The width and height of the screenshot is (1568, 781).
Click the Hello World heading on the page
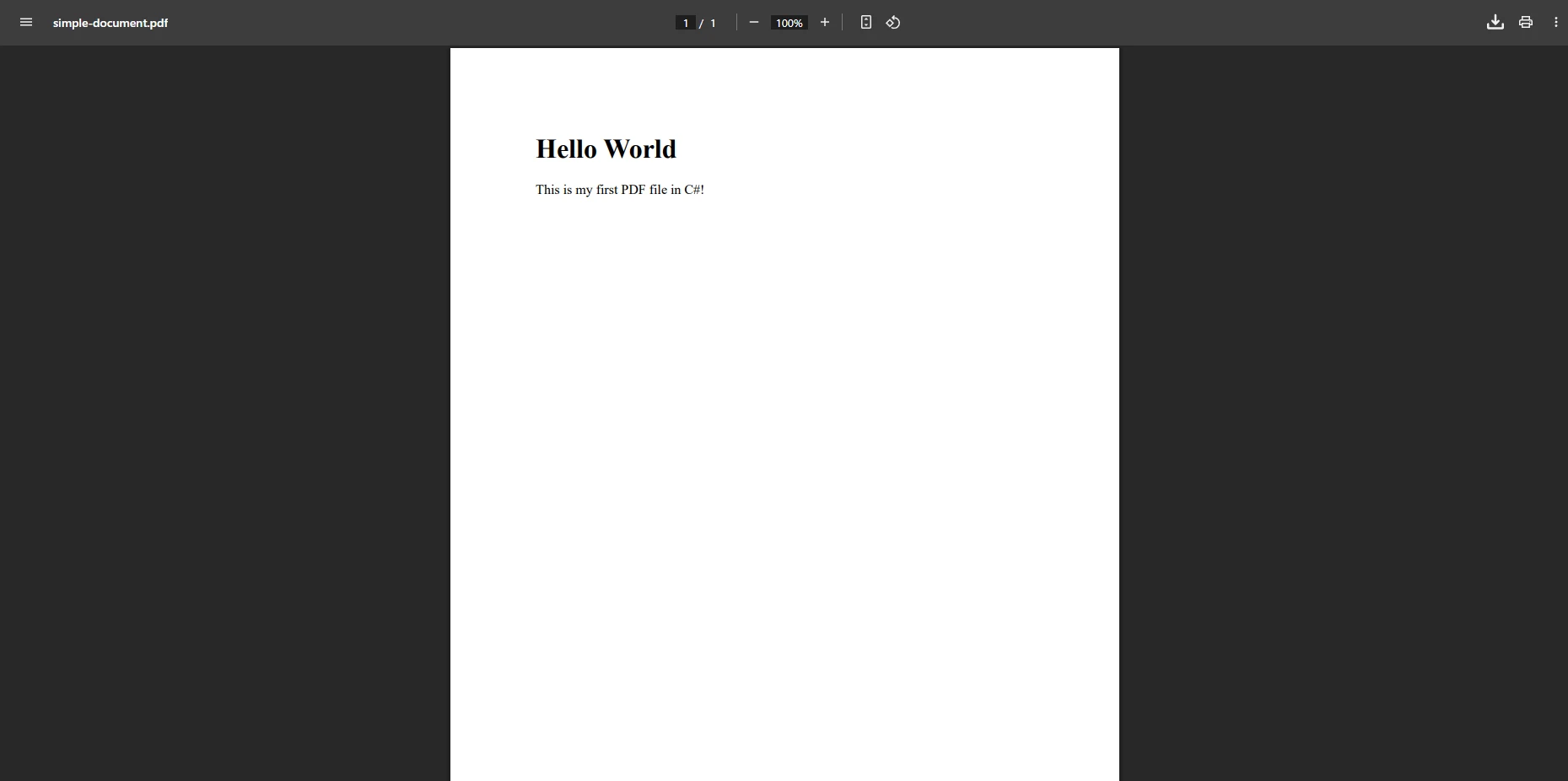tap(606, 149)
